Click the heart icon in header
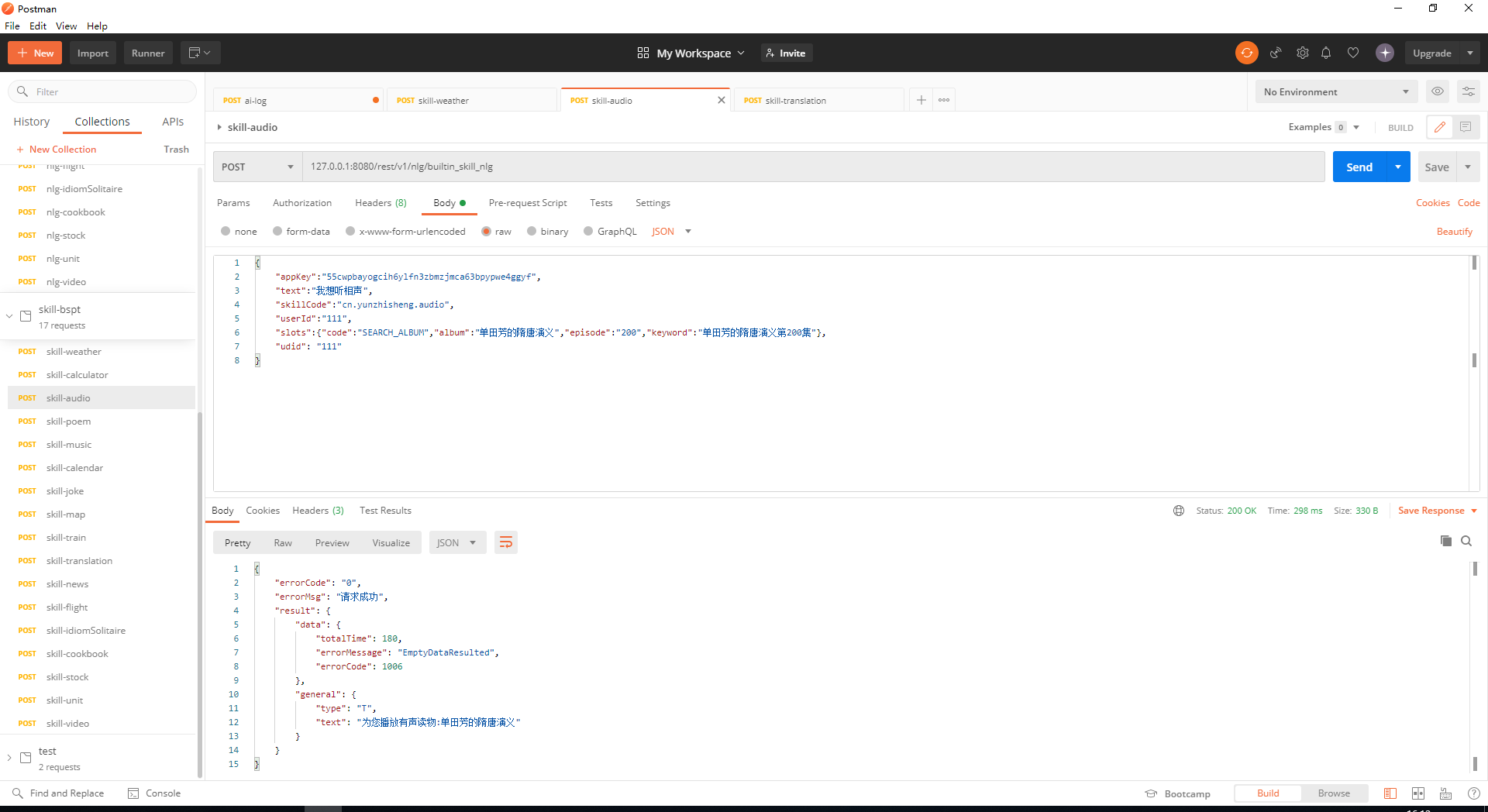The height and width of the screenshot is (812, 1488). pyautogui.click(x=1353, y=53)
